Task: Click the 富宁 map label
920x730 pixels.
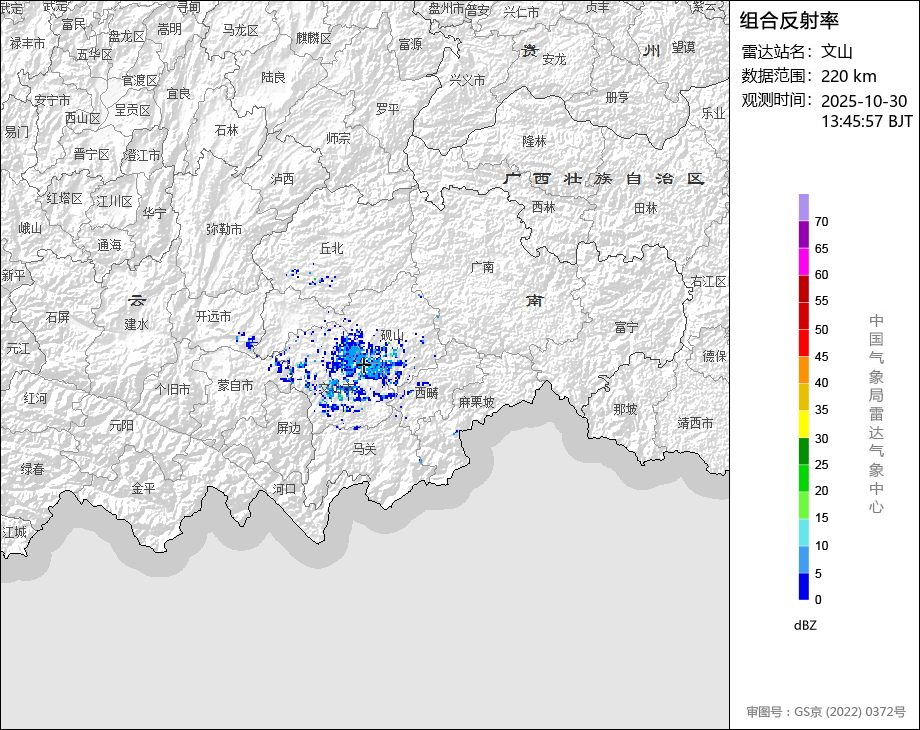Action: pos(625,327)
